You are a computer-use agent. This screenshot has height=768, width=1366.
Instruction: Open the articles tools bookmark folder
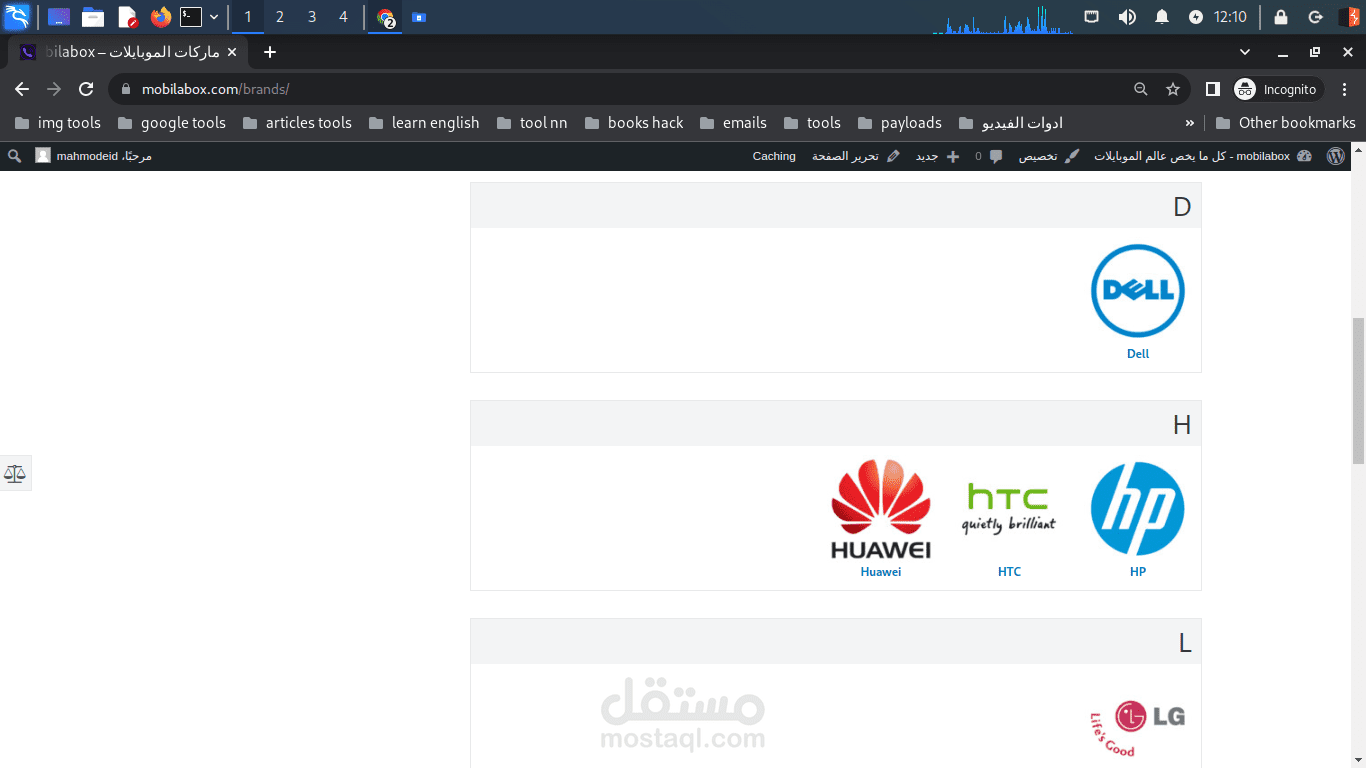[x=297, y=123]
